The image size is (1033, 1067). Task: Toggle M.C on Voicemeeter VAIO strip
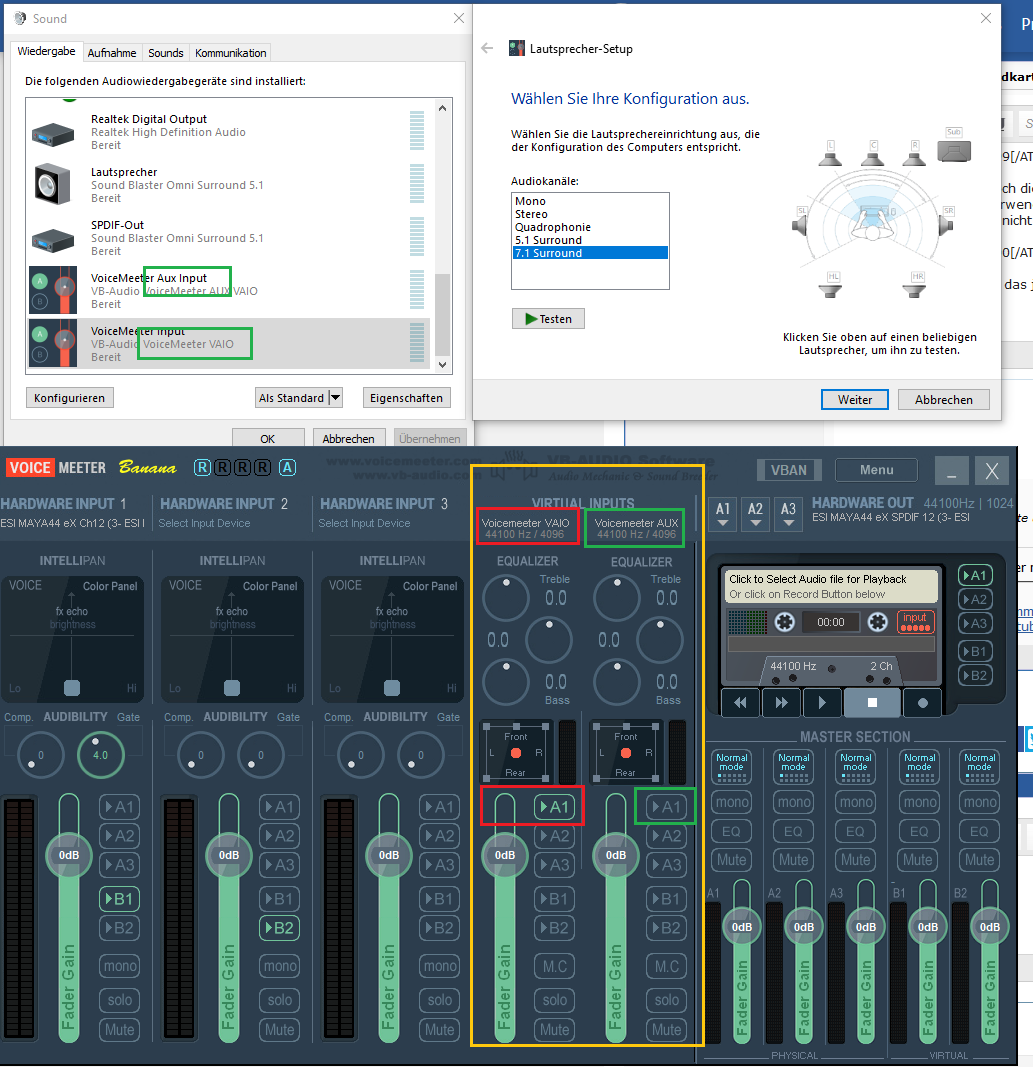point(555,966)
